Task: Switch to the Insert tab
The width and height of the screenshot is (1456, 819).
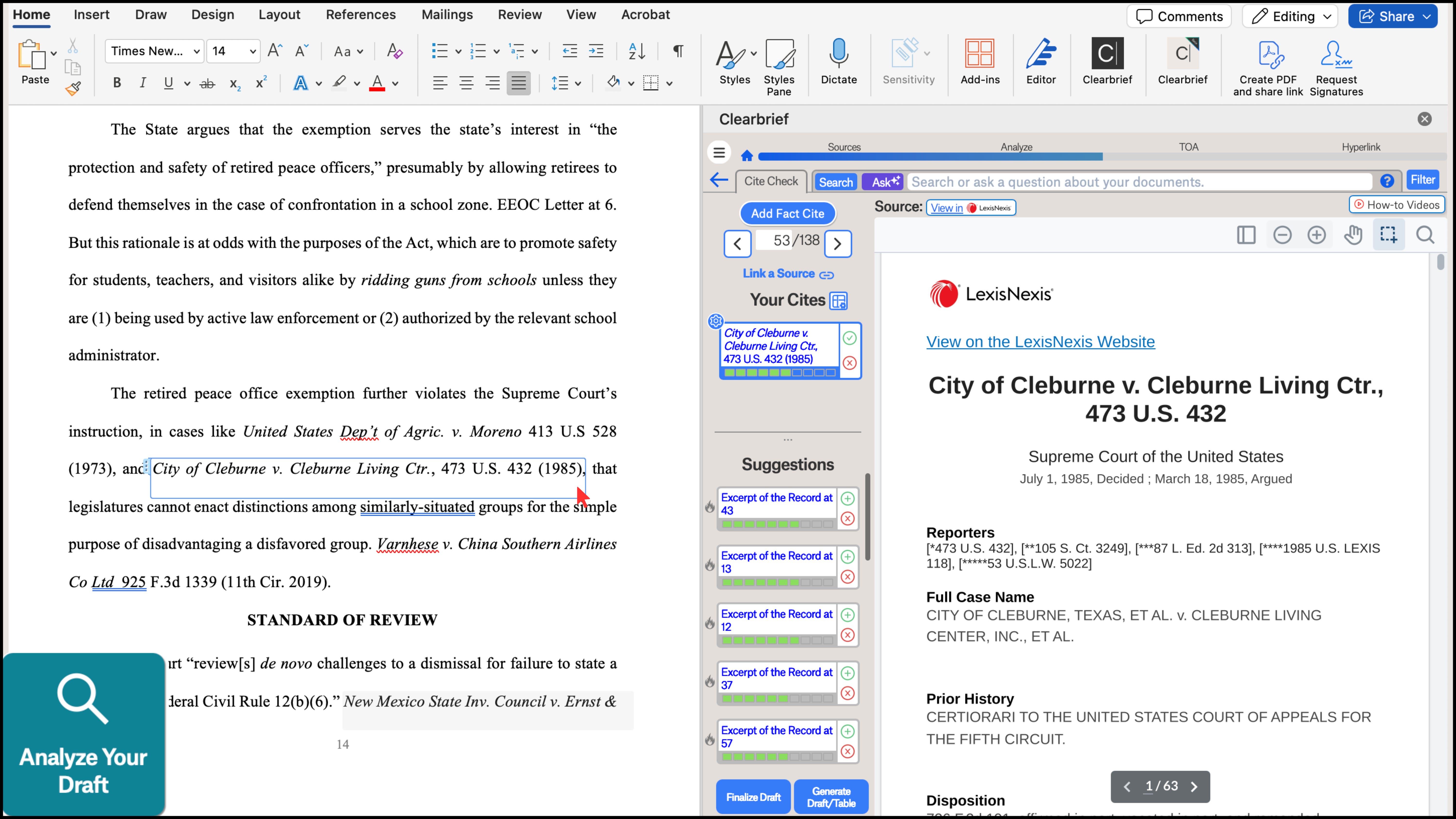Action: (x=91, y=15)
